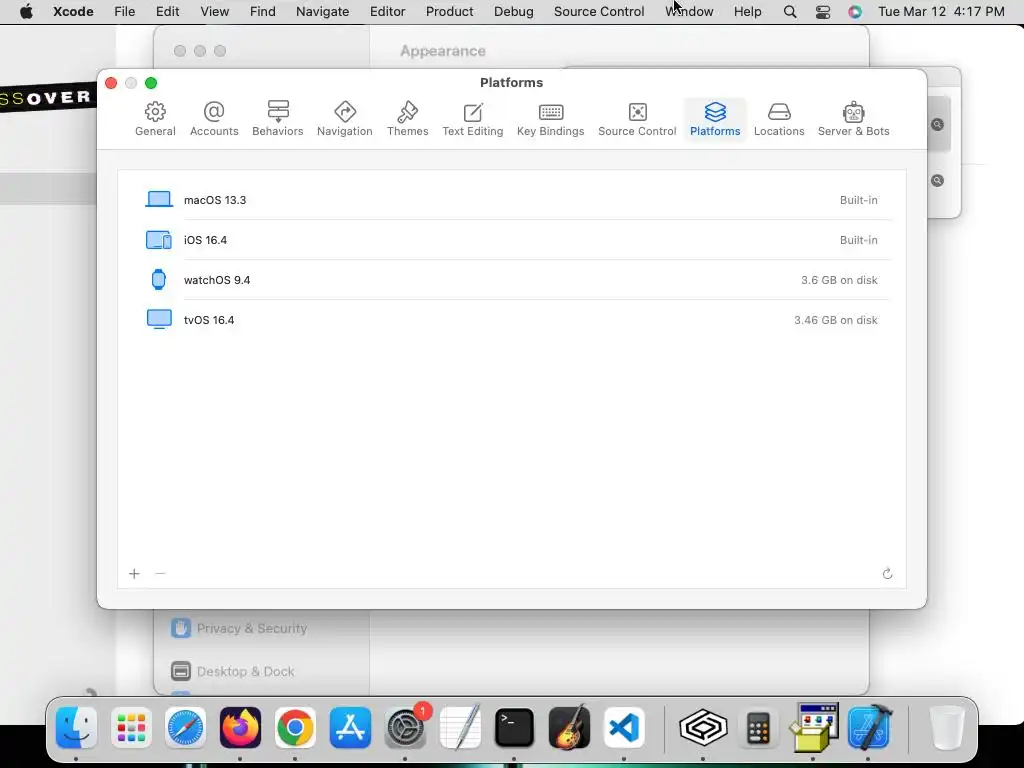
Task: Open Launchpad from the Dock
Action: [x=131, y=728]
